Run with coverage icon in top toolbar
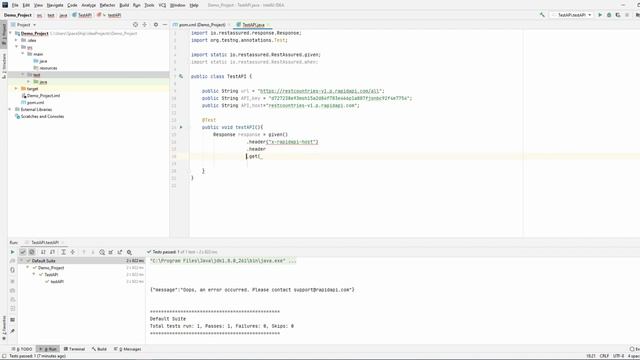This screenshot has height=360, width=640. pyautogui.click(x=618, y=15)
